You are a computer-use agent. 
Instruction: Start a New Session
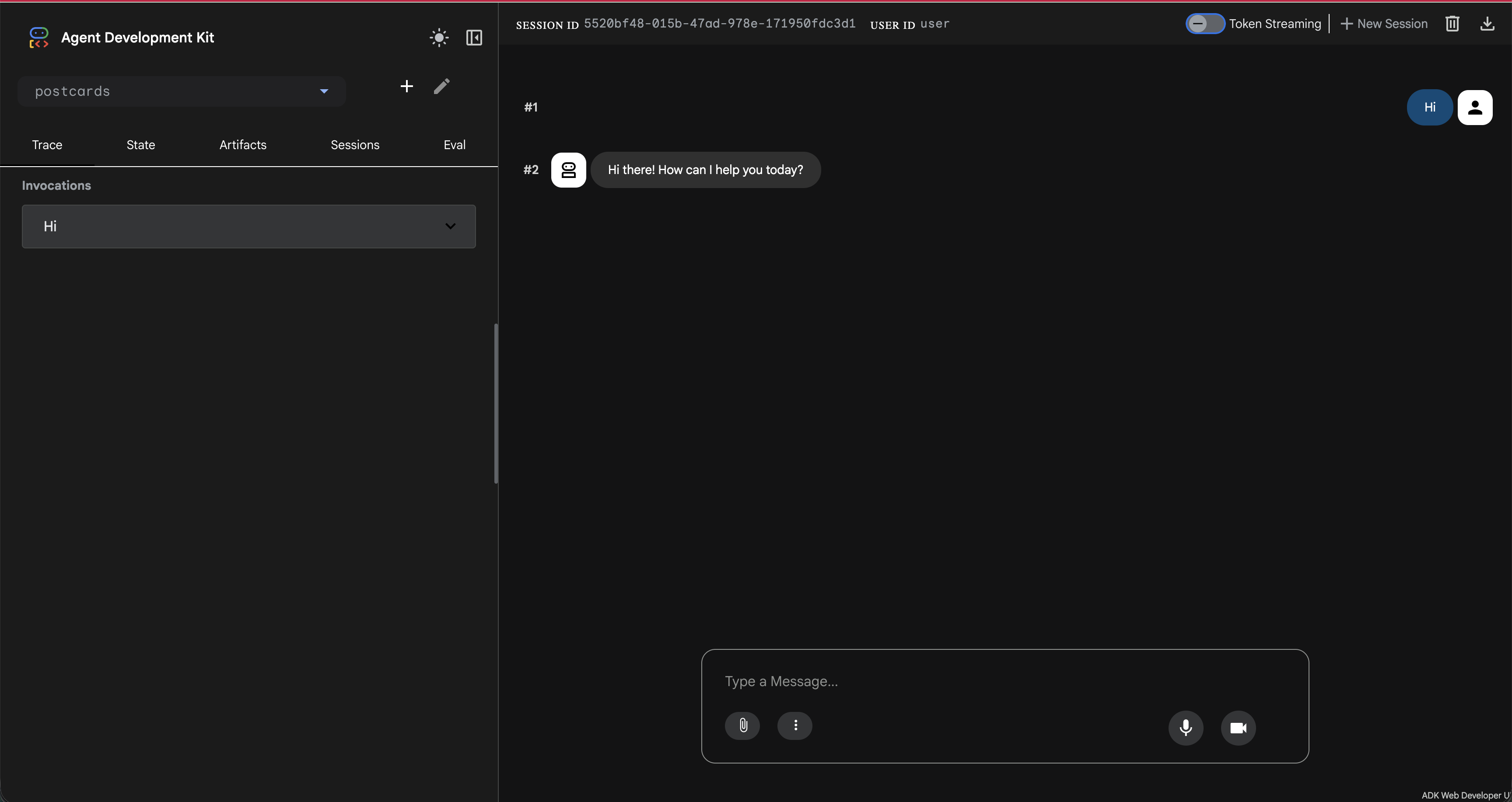pyautogui.click(x=1384, y=24)
